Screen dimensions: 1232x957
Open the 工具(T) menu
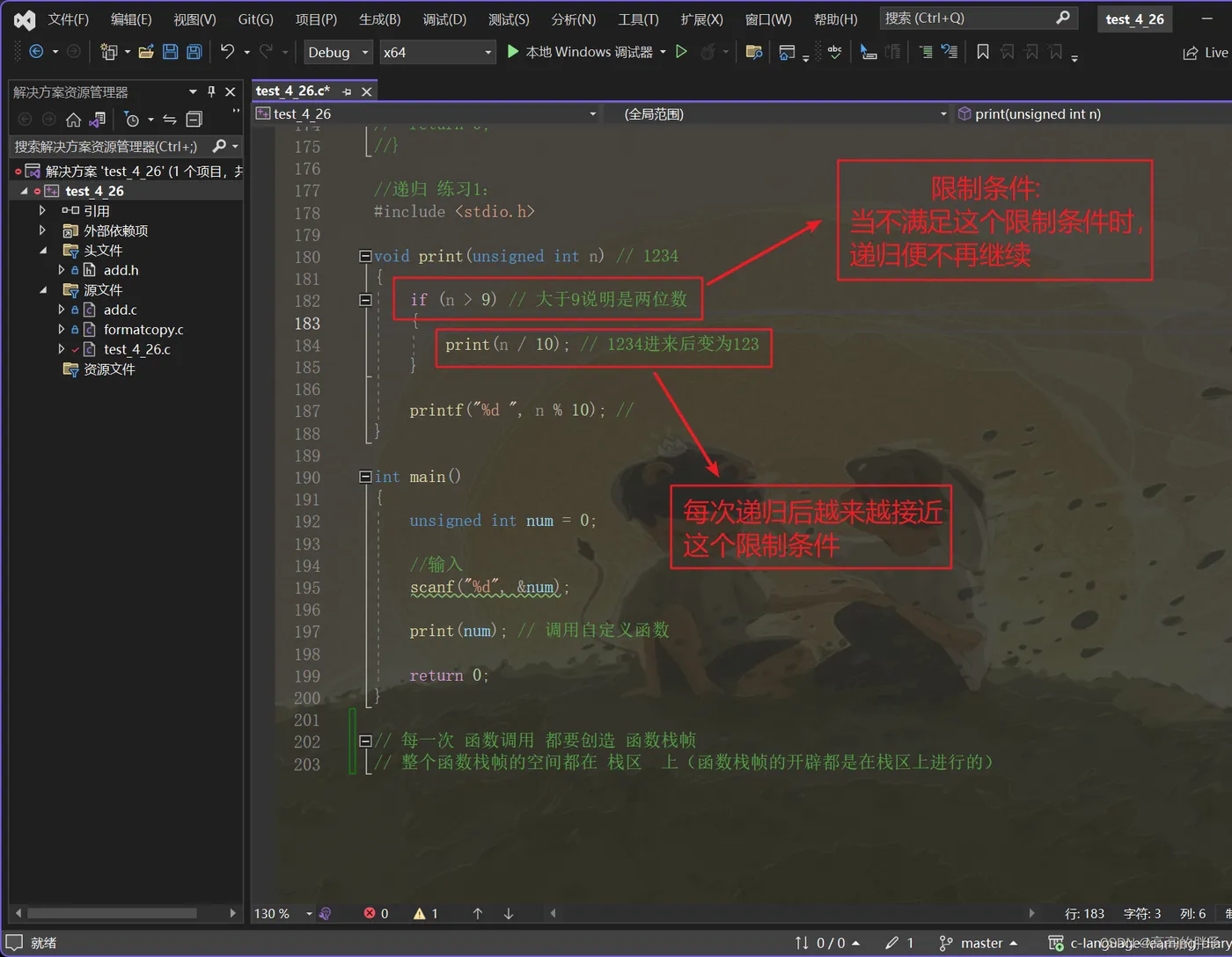[x=638, y=19]
